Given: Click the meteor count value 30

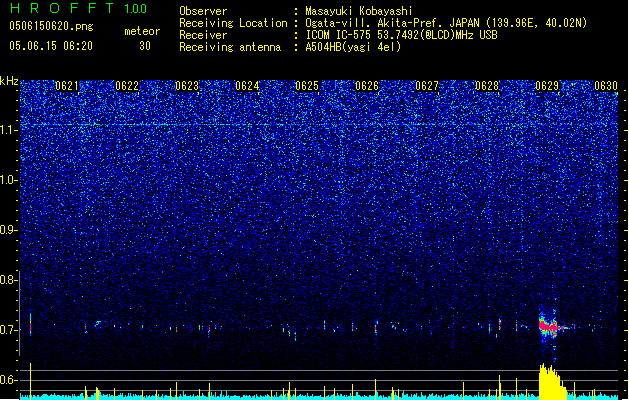Looking at the screenshot, I should pos(145,46).
